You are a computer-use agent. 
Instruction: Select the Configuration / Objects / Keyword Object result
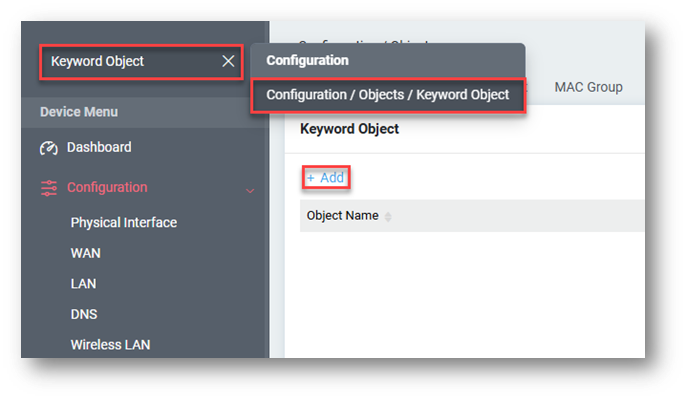(387, 95)
